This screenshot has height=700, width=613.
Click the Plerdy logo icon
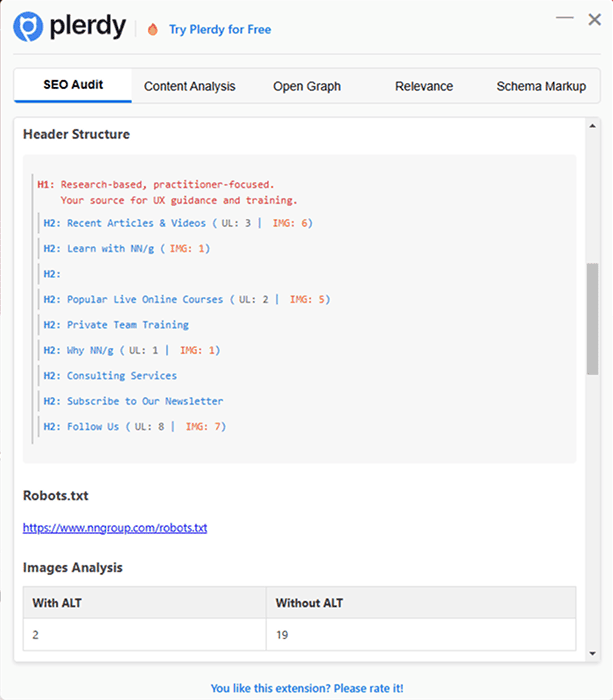28,27
